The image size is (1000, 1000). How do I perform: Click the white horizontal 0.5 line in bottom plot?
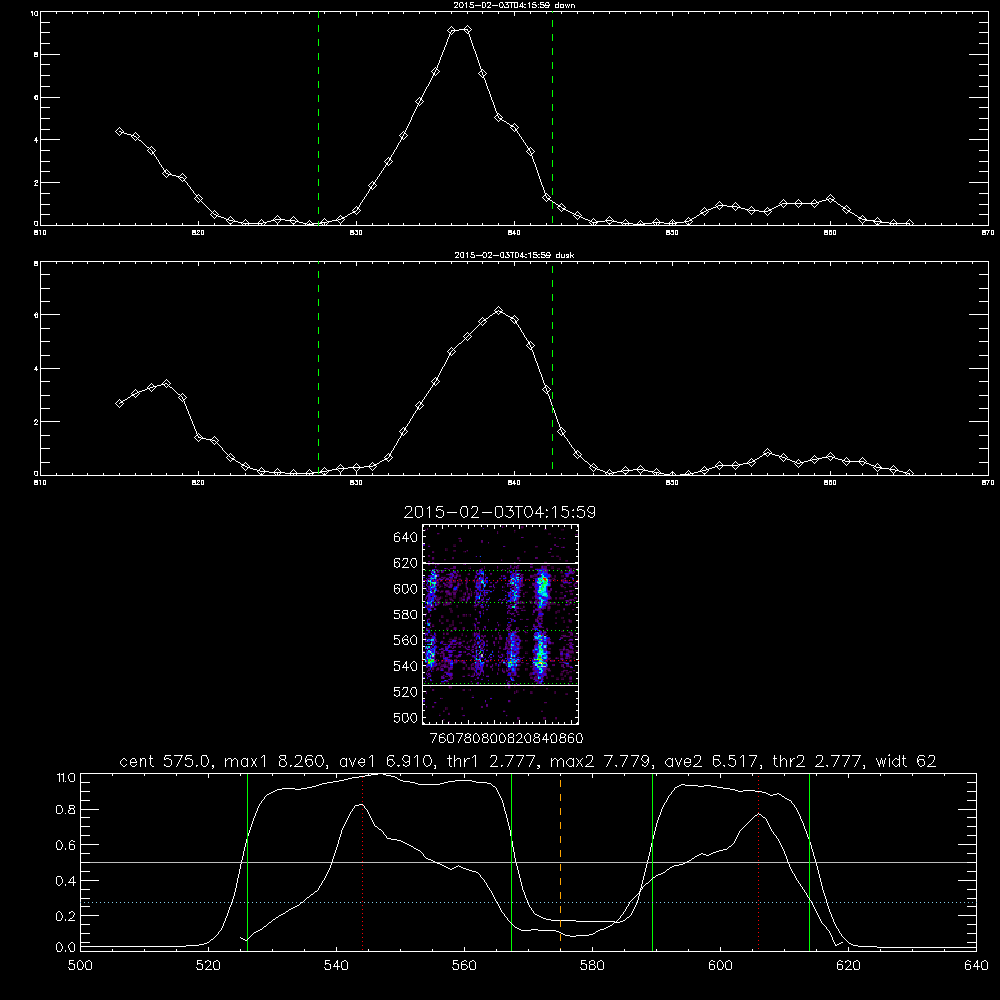[529, 862]
